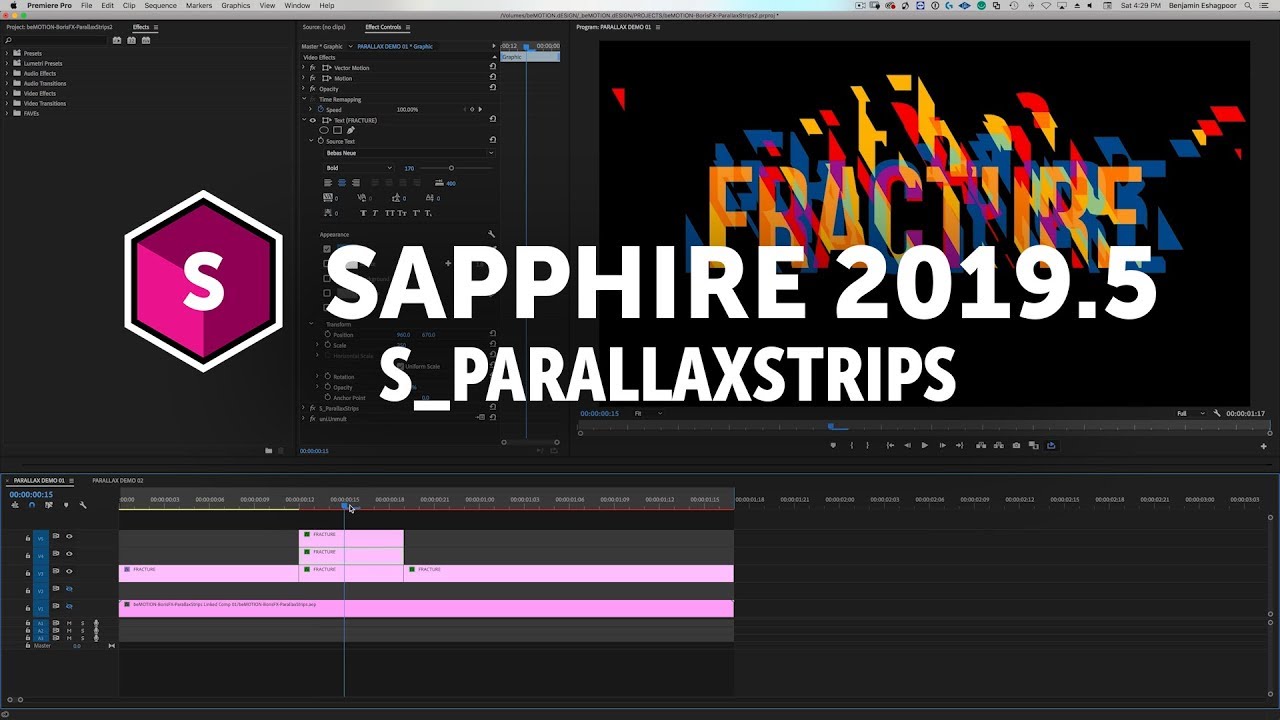1280x720 pixels.
Task: Toggle Text (FRACTURE) layer visibility eye
Action: tap(312, 120)
